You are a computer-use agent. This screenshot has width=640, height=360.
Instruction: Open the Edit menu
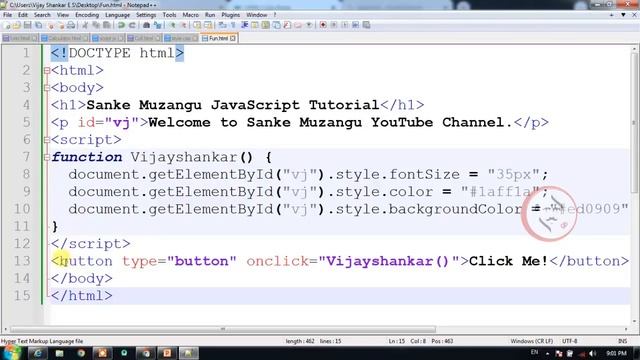(23, 15)
